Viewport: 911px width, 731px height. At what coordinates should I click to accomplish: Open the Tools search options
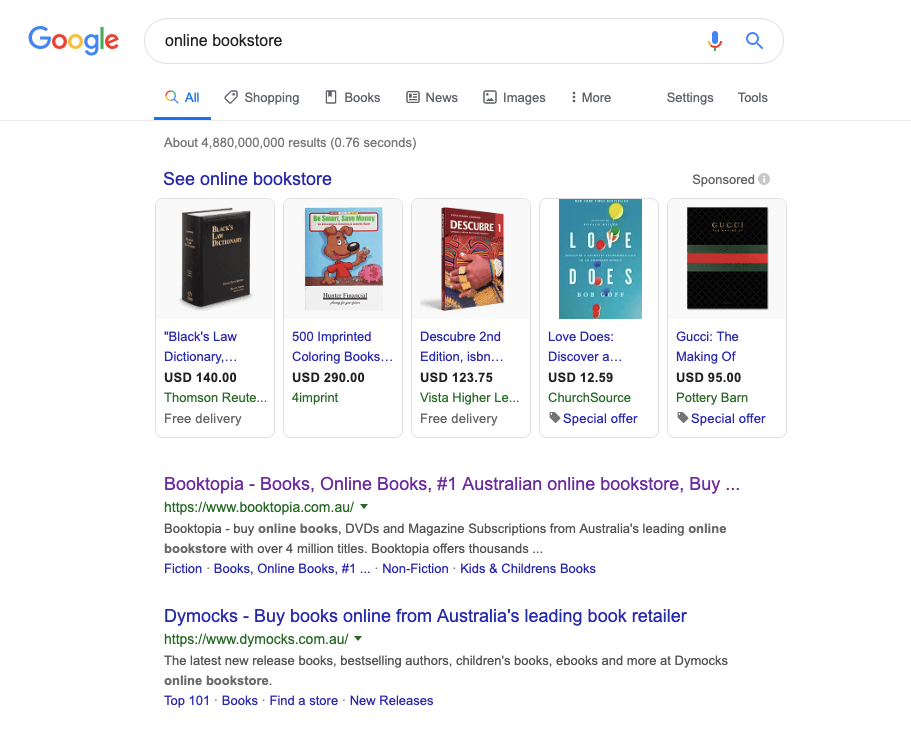[x=752, y=98]
